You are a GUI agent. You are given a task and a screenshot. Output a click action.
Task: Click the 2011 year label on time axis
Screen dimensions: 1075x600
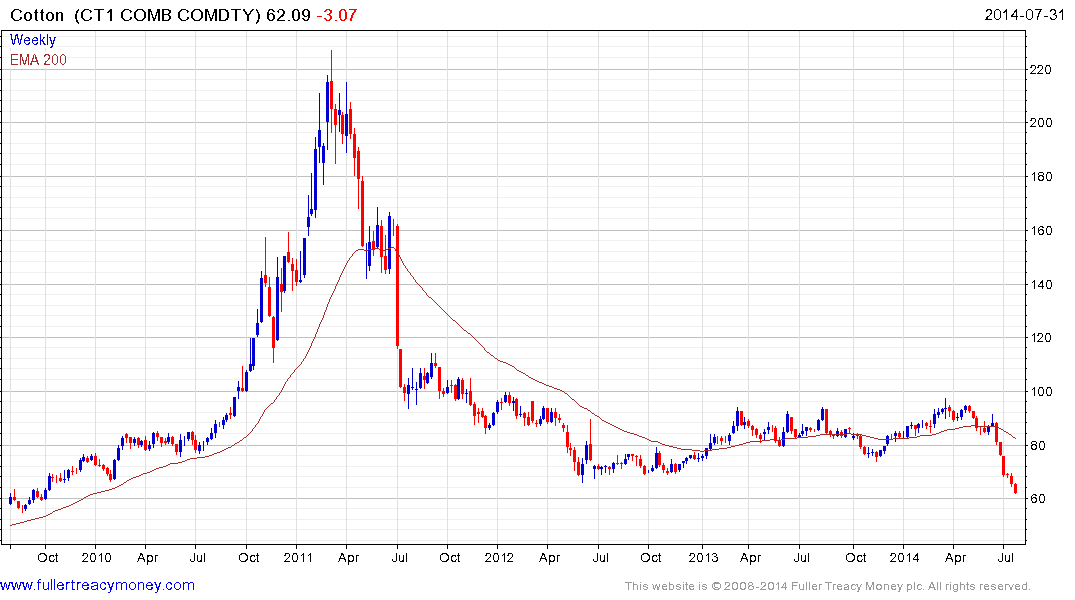click(x=298, y=557)
